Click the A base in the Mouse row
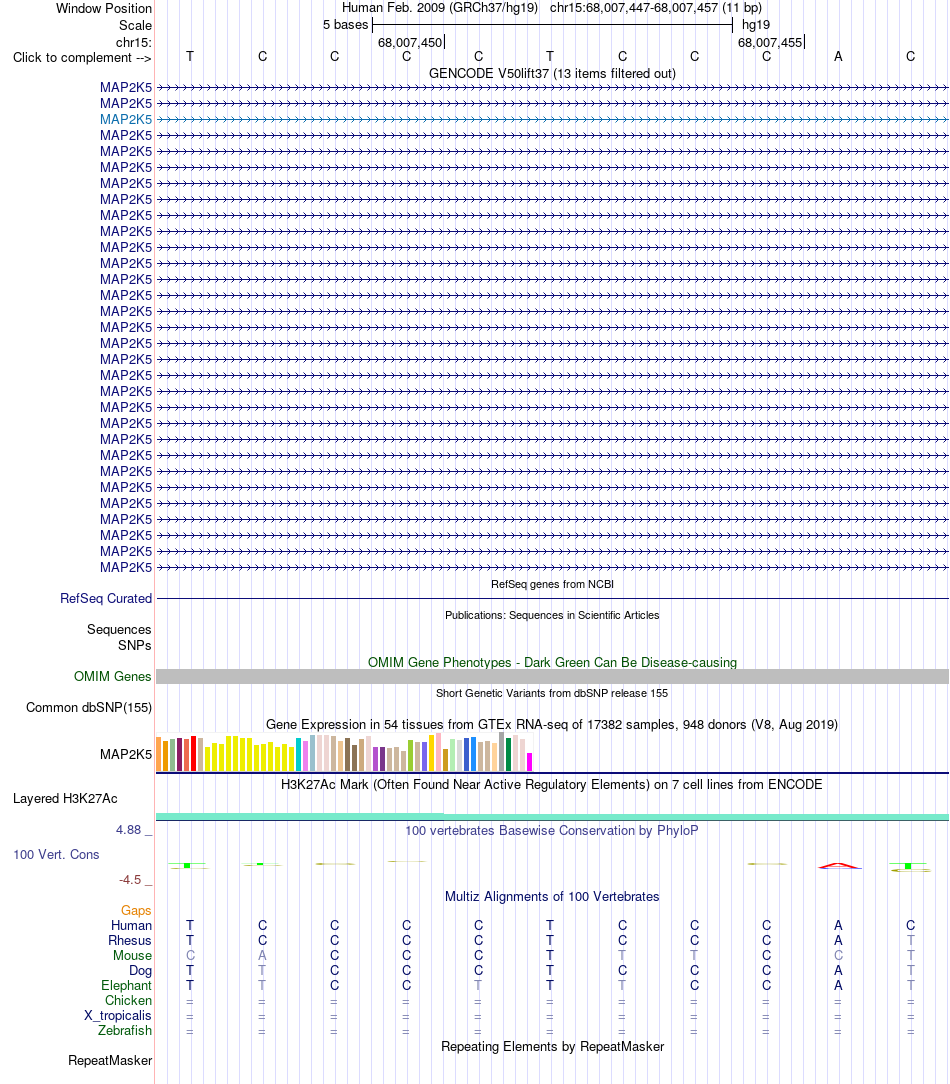950x1084 pixels. tap(262, 955)
